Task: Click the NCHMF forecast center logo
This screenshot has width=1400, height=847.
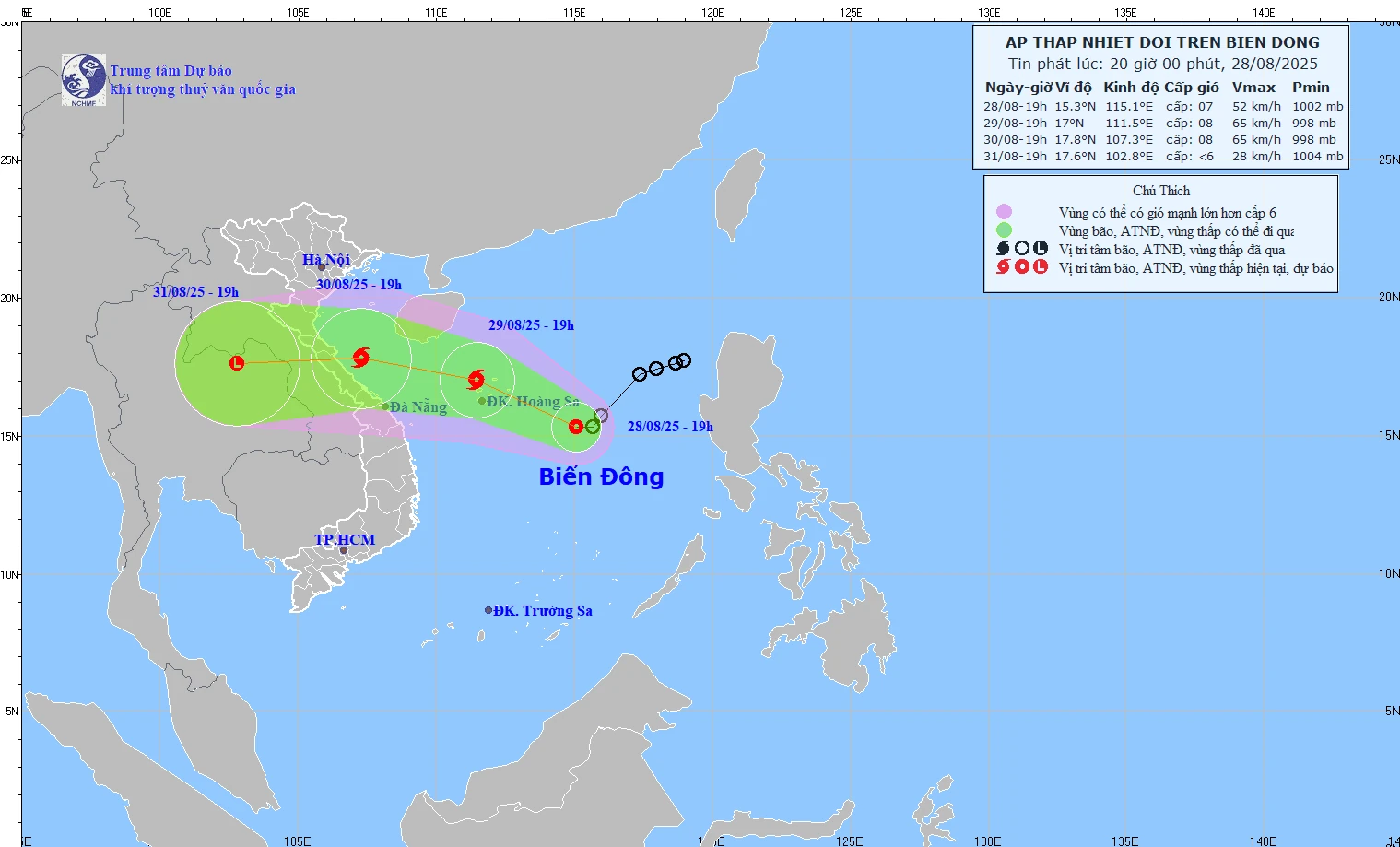Action: [x=84, y=79]
